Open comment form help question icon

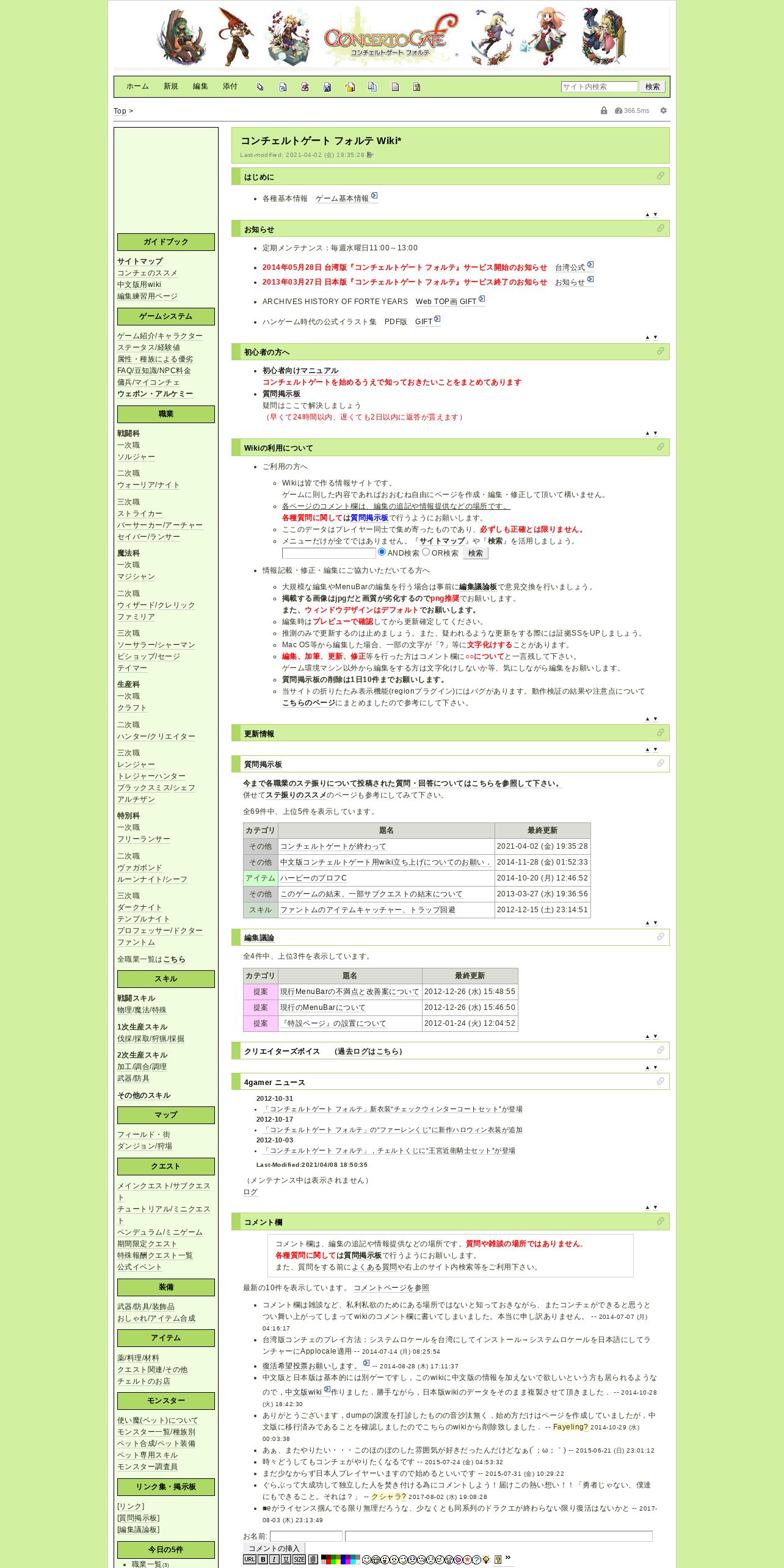(498, 1559)
